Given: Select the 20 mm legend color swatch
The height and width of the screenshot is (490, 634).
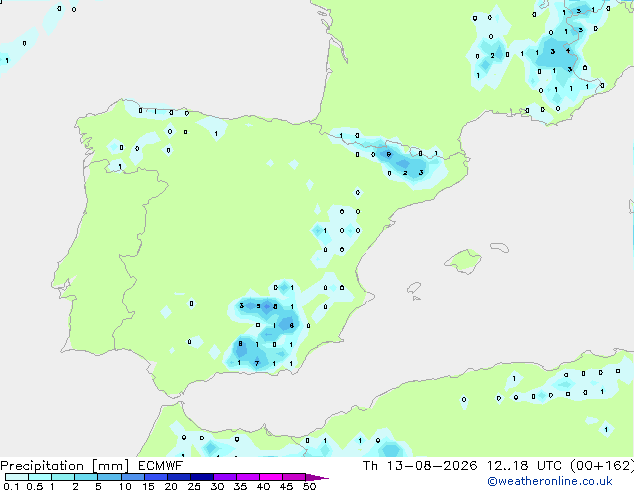Looking at the screenshot, I should click(178, 477).
